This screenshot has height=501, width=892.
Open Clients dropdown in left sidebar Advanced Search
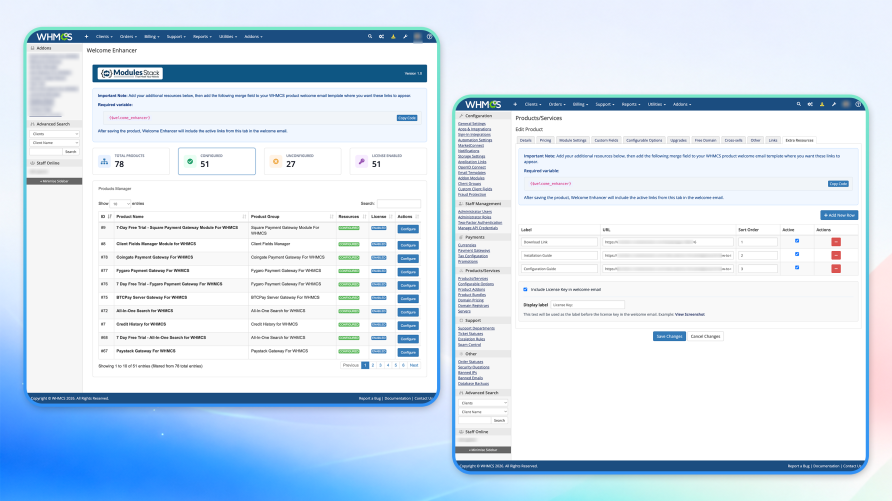coord(54,134)
